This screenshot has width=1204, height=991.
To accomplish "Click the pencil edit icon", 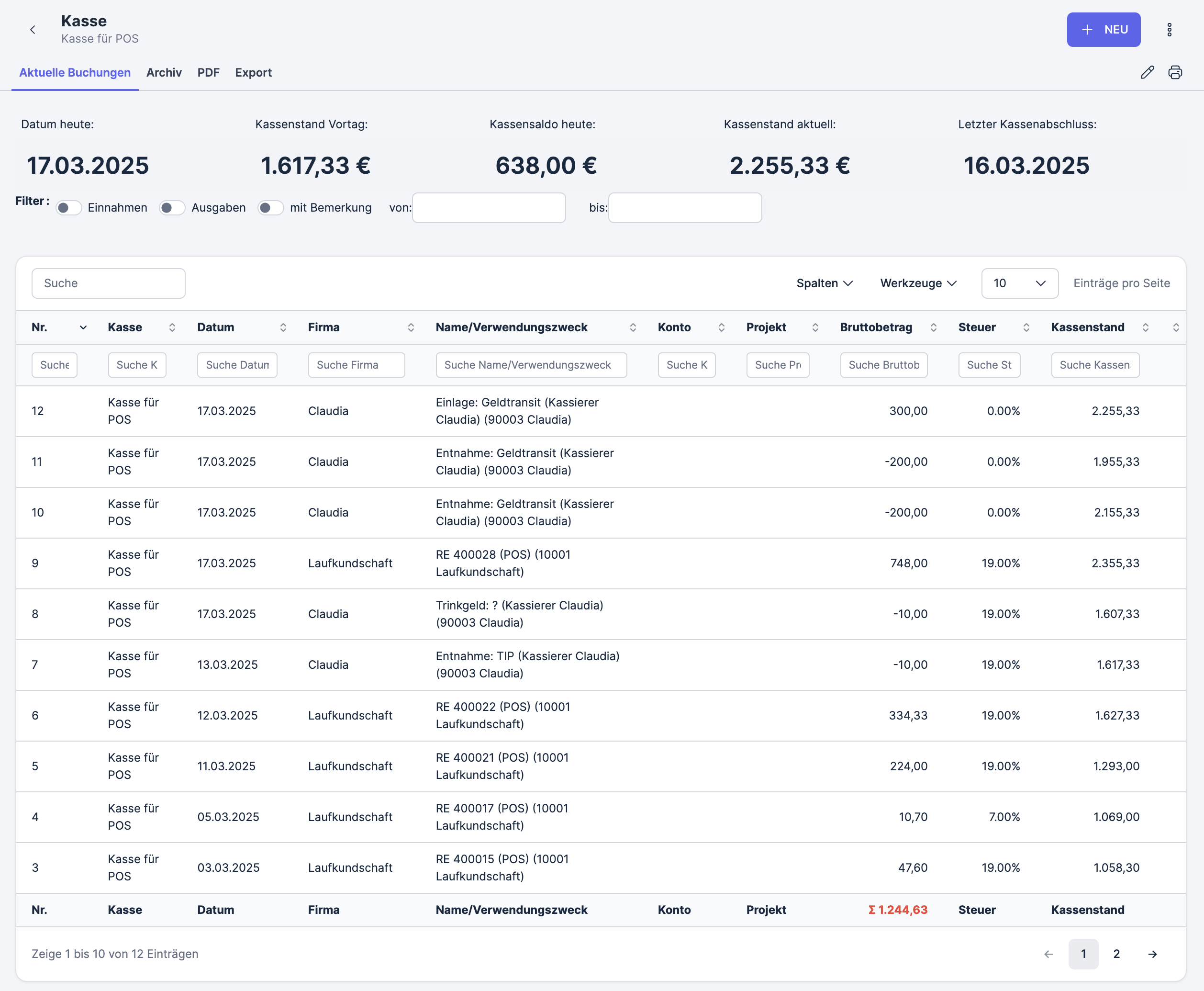I will coord(1147,72).
